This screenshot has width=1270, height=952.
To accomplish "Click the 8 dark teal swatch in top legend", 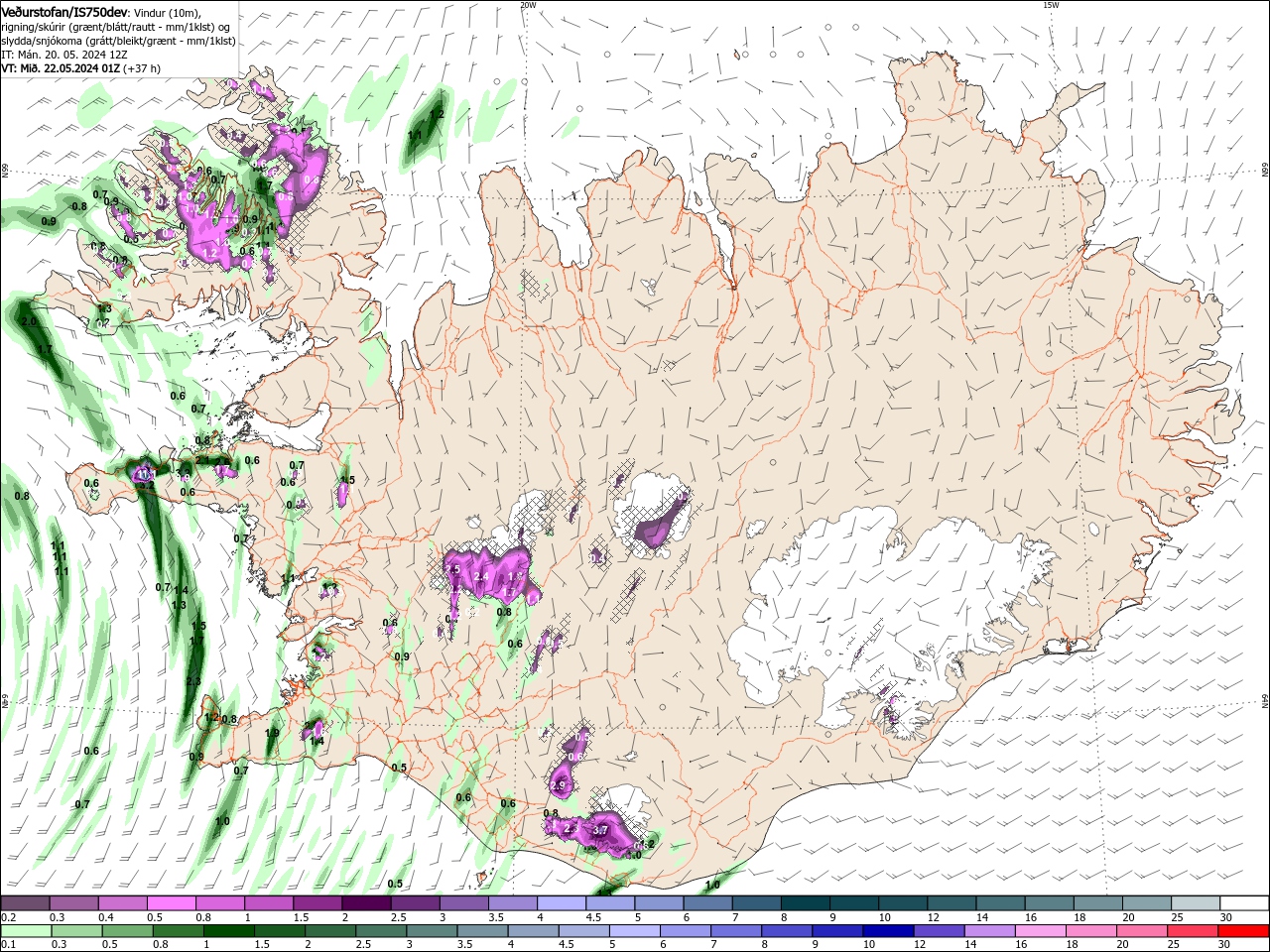I will (806, 903).
